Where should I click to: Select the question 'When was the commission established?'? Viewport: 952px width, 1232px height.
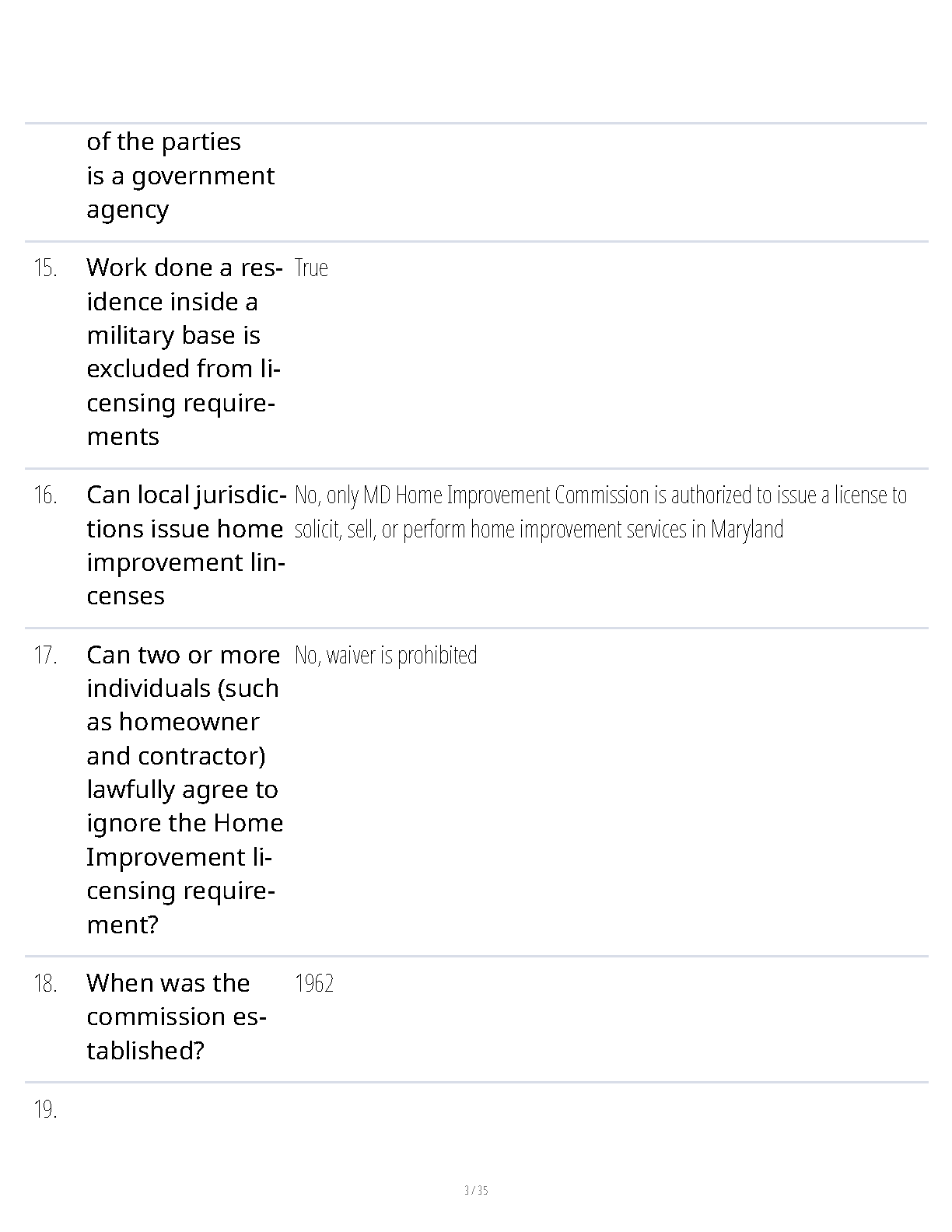(x=177, y=1017)
